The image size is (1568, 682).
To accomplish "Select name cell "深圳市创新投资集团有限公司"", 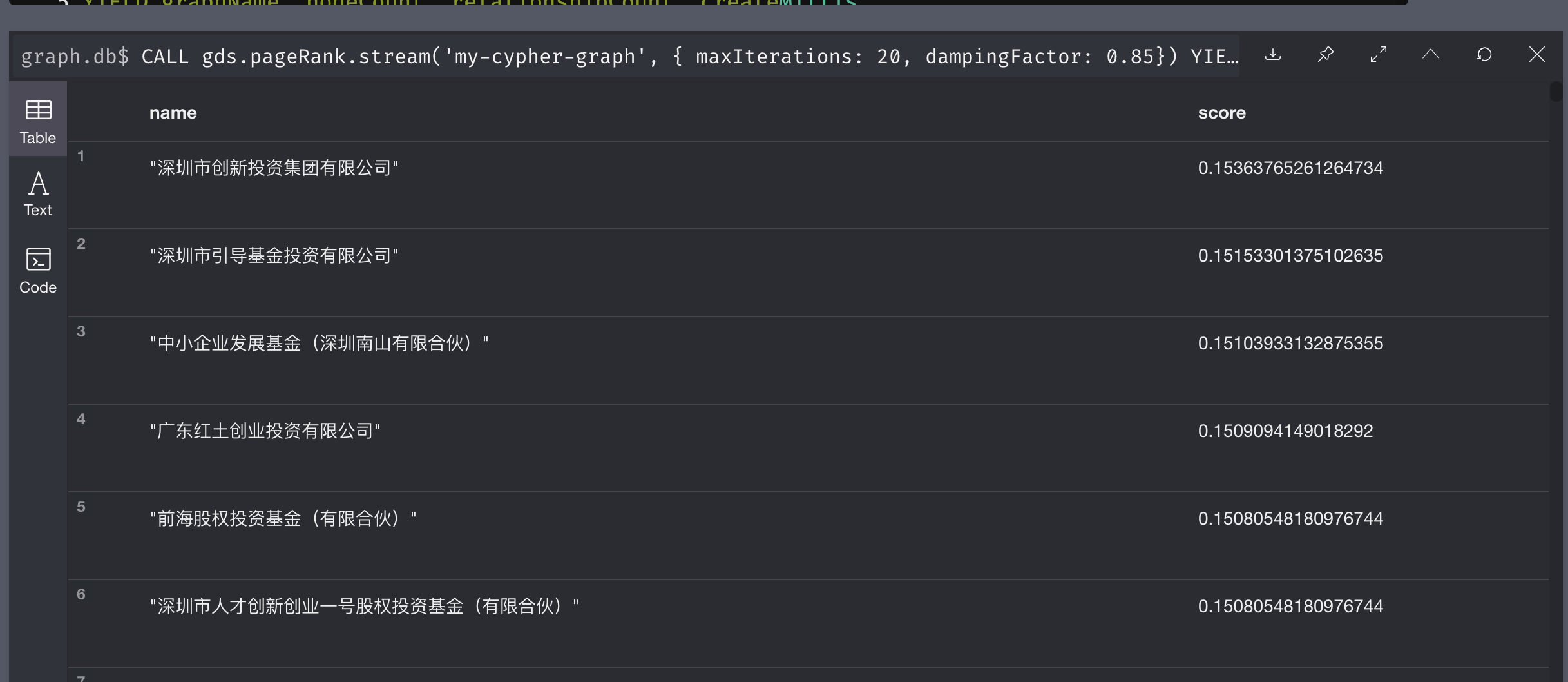I will [x=274, y=168].
